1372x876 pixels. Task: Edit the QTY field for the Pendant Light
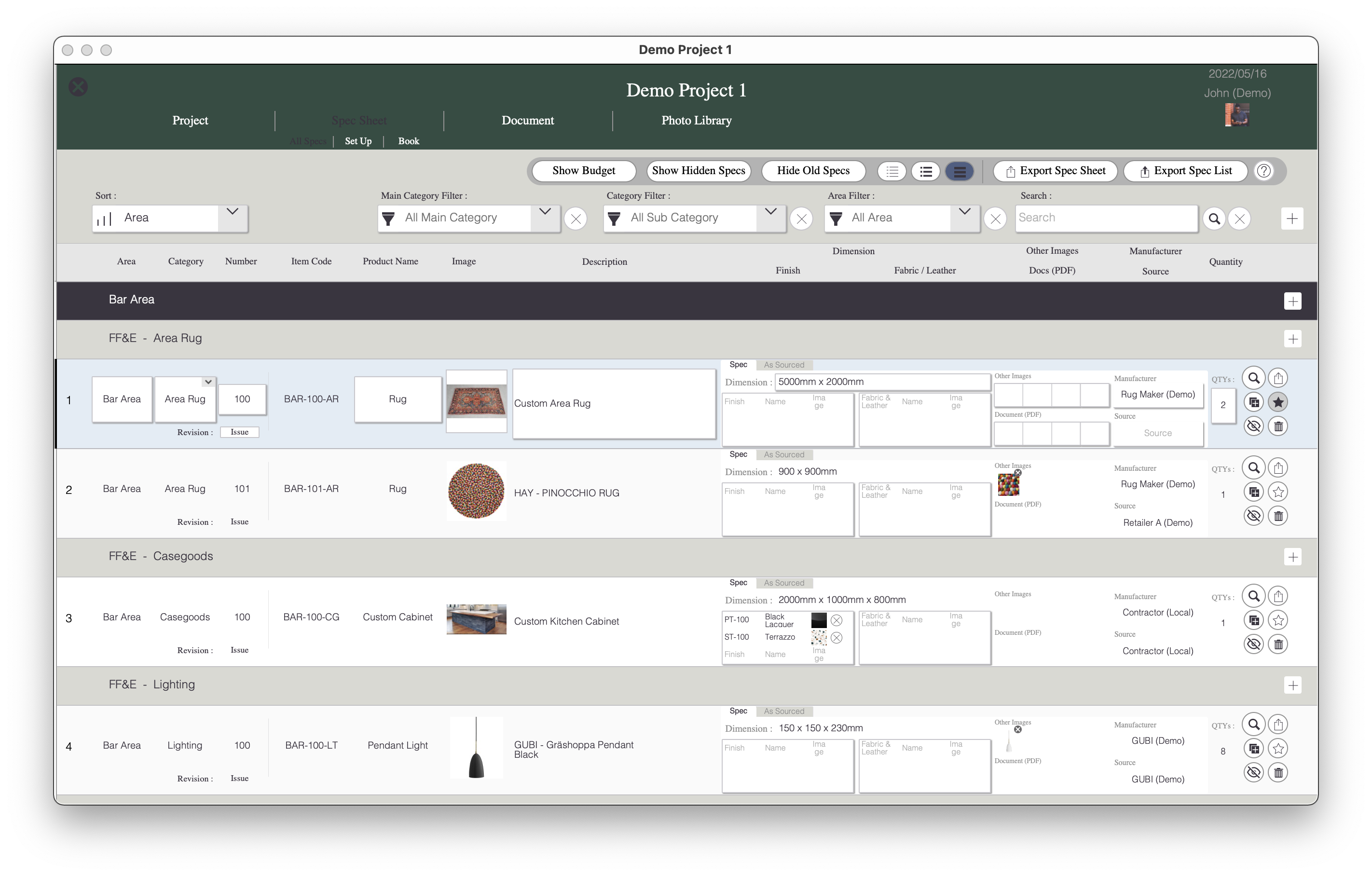(1223, 751)
